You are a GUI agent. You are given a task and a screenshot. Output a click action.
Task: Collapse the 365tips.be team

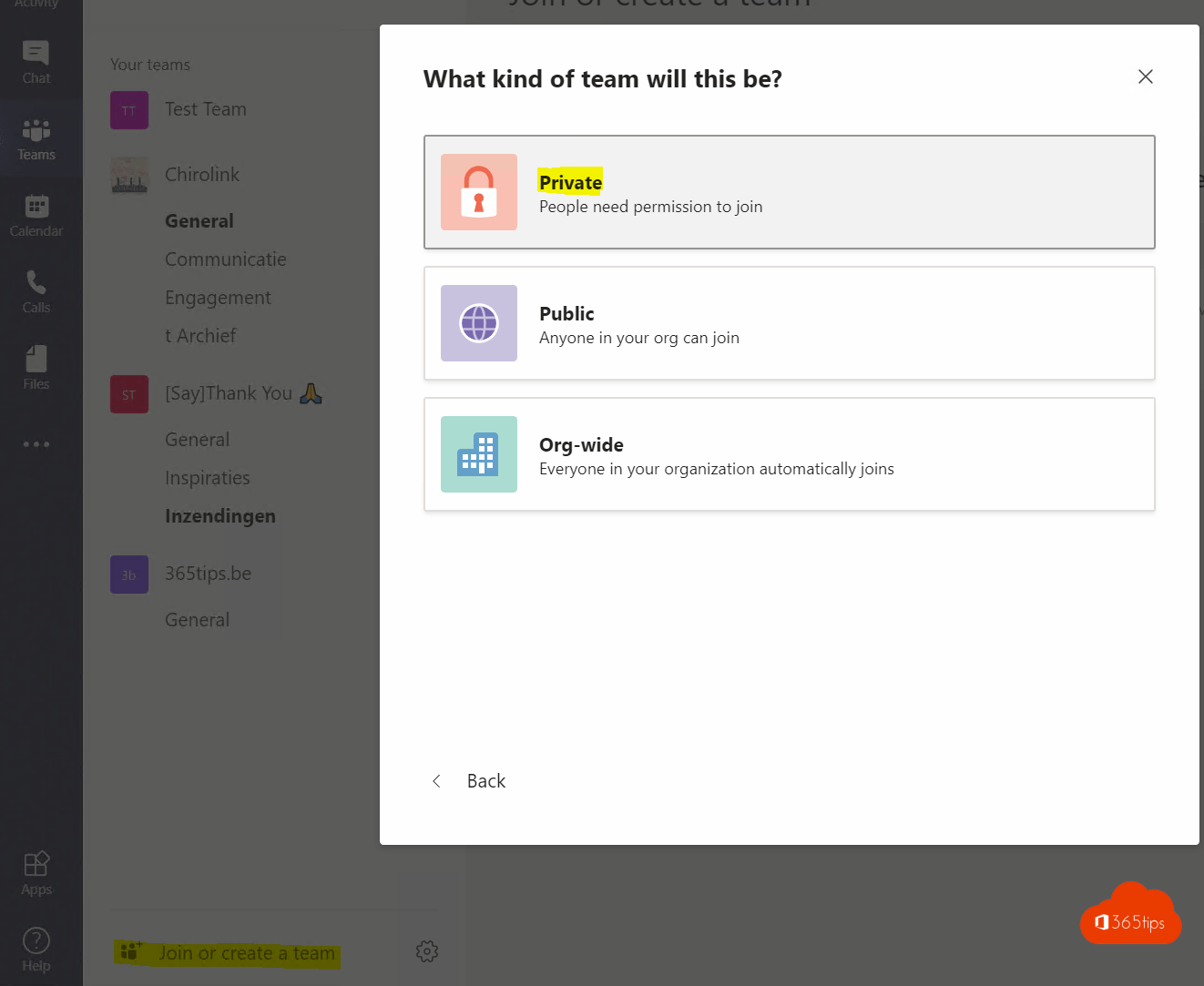[x=208, y=574]
